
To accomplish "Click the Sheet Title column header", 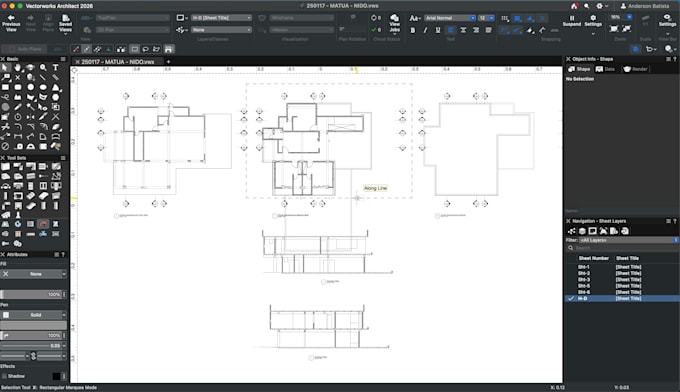I will pos(628,258).
